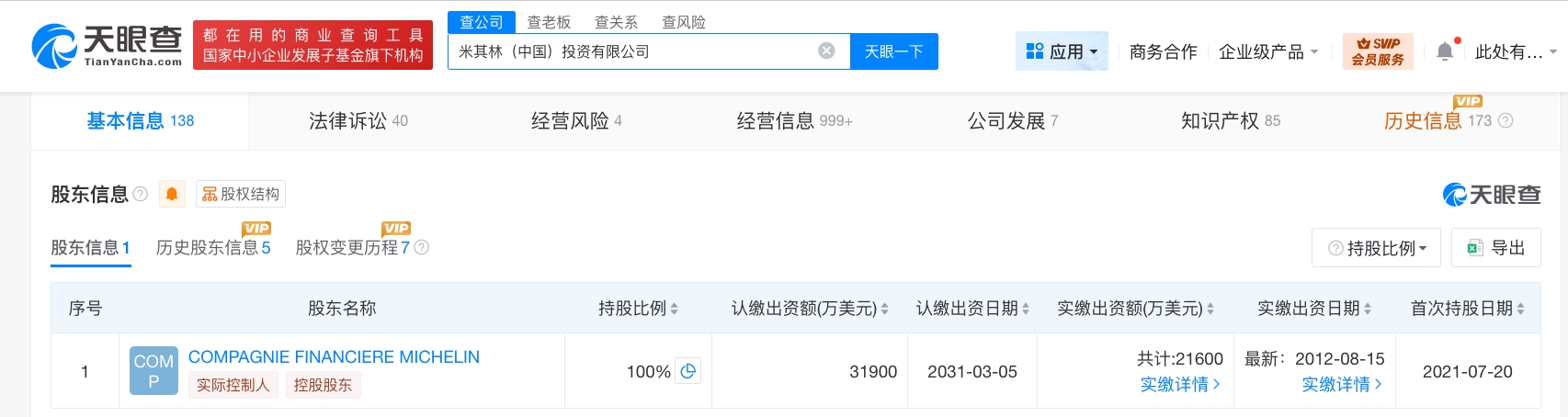Click the company search input field
The width and height of the screenshot is (1568, 417).
click(x=634, y=51)
